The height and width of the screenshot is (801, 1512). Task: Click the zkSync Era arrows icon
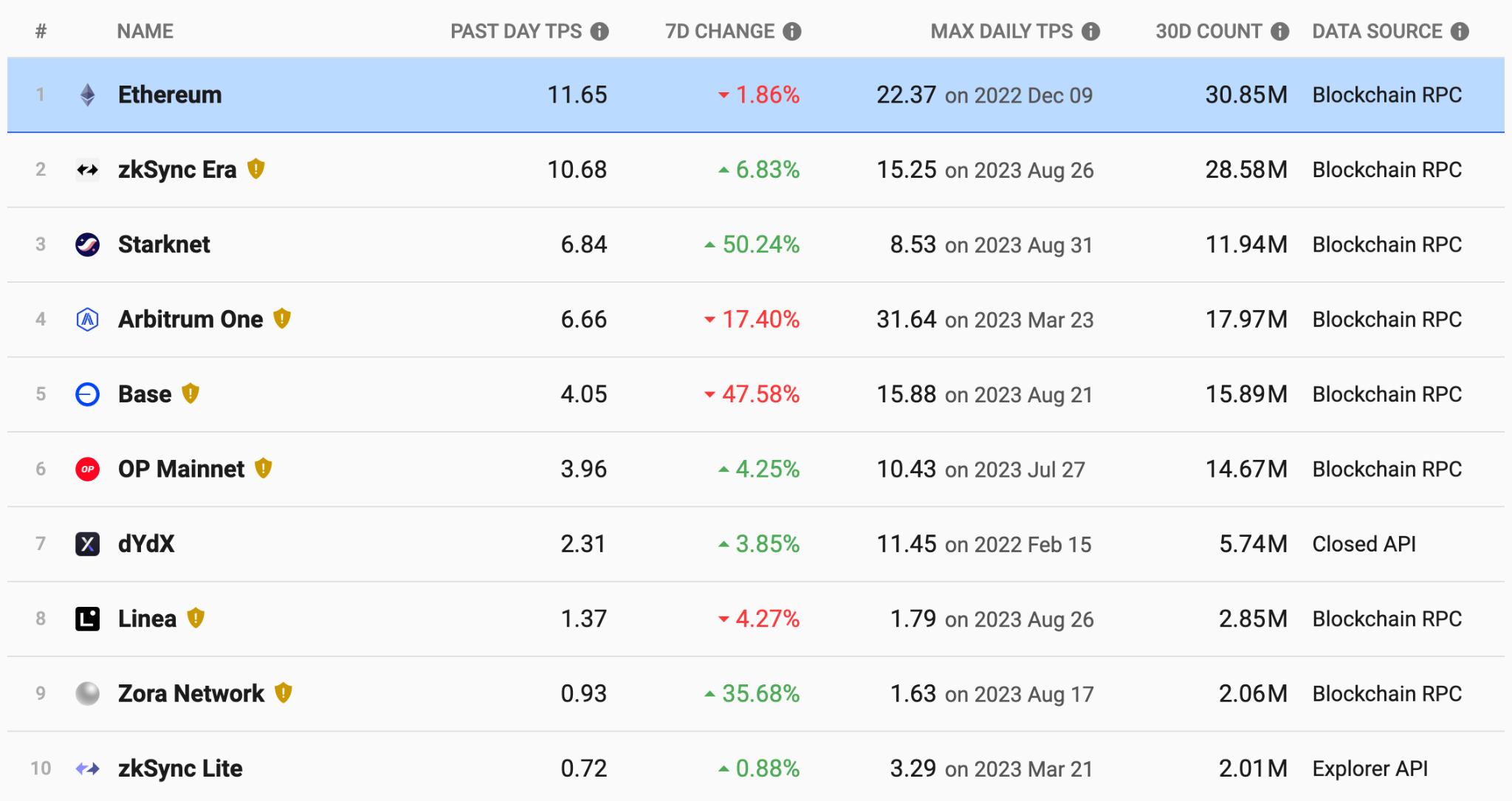[87, 170]
